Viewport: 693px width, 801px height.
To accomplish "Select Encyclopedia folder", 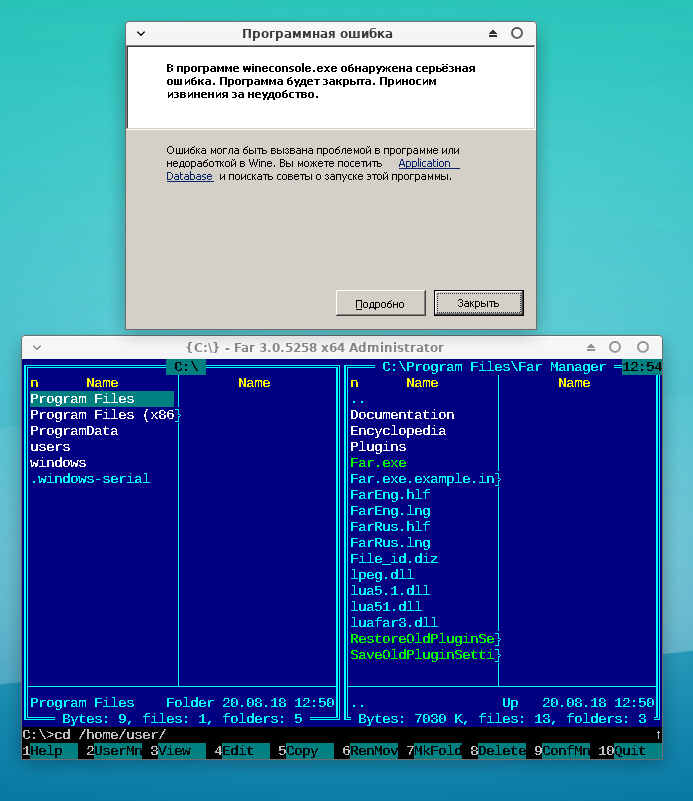I will (x=398, y=431).
